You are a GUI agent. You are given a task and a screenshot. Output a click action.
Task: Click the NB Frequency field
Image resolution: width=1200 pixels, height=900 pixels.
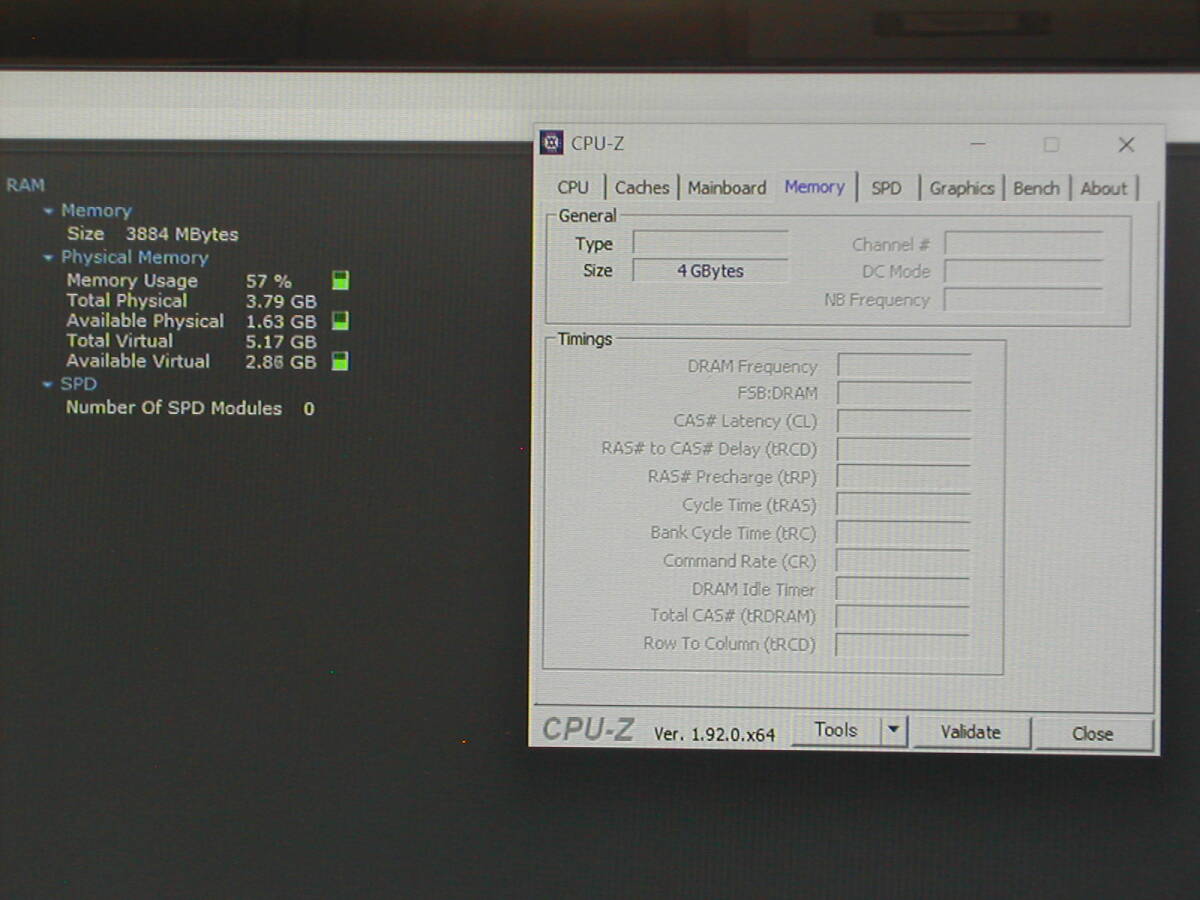tap(1023, 300)
